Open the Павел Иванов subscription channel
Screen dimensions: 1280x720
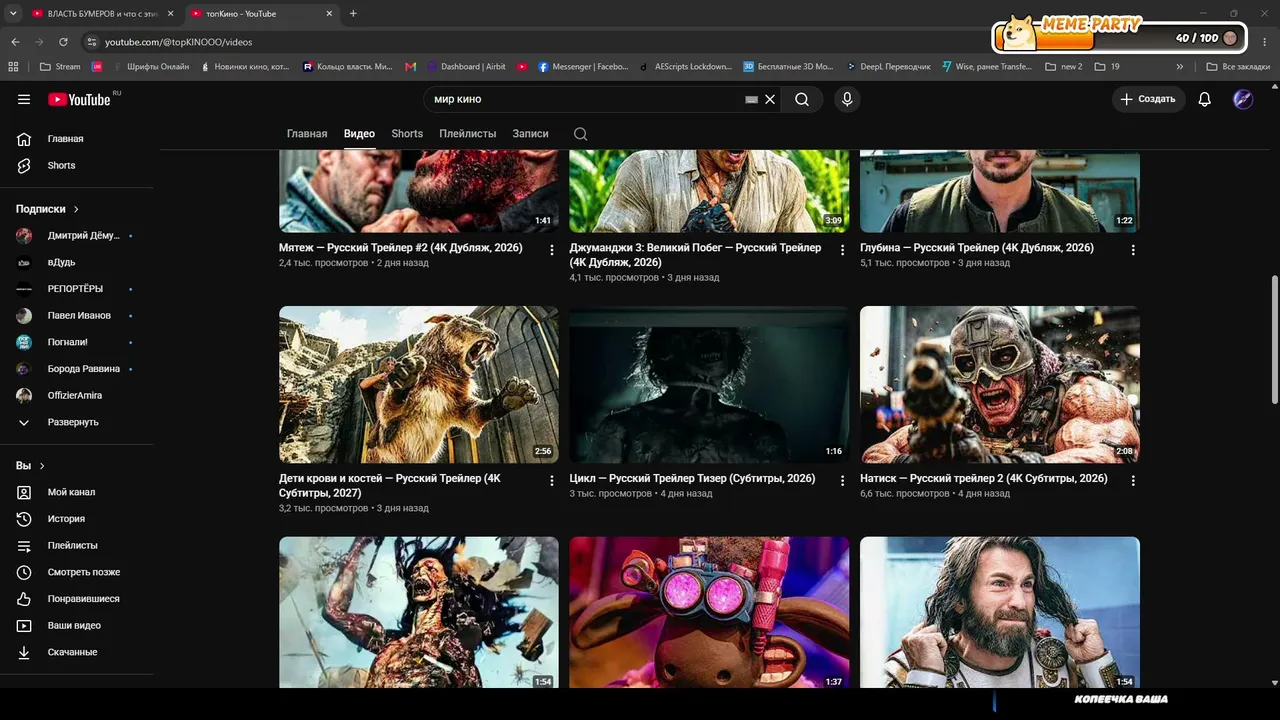point(78,315)
